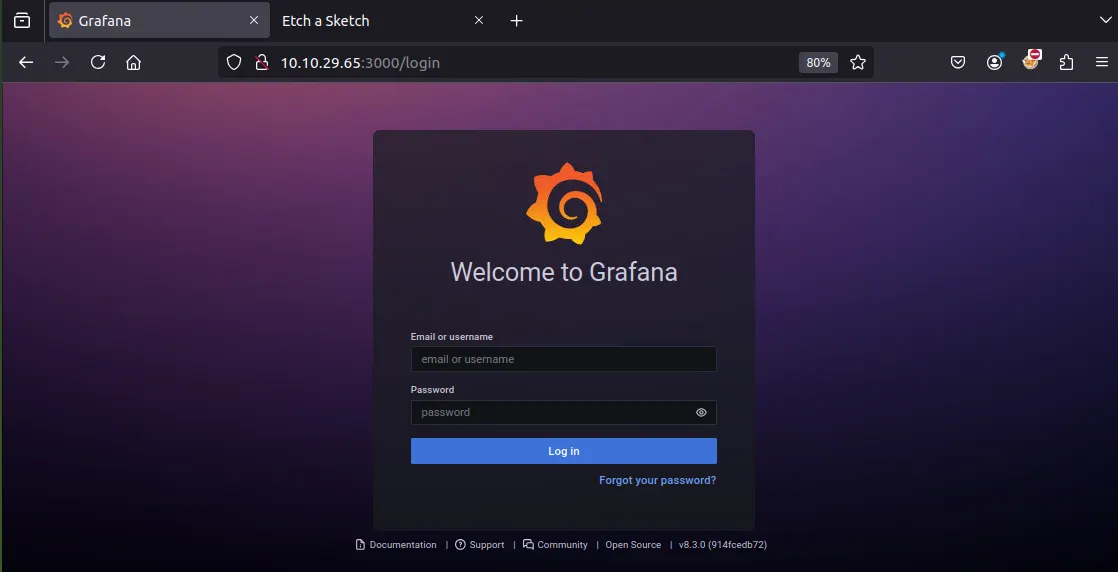Go back to previous page
This screenshot has width=1118, height=572.
point(26,62)
